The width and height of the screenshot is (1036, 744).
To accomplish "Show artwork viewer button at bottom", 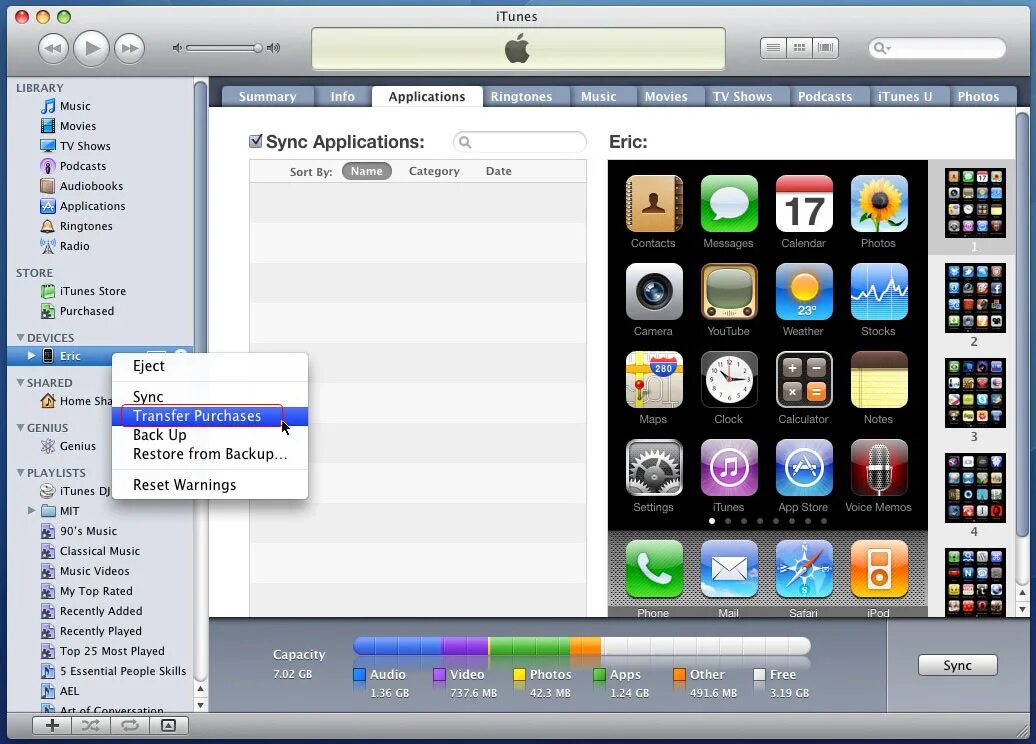I will pos(168,725).
